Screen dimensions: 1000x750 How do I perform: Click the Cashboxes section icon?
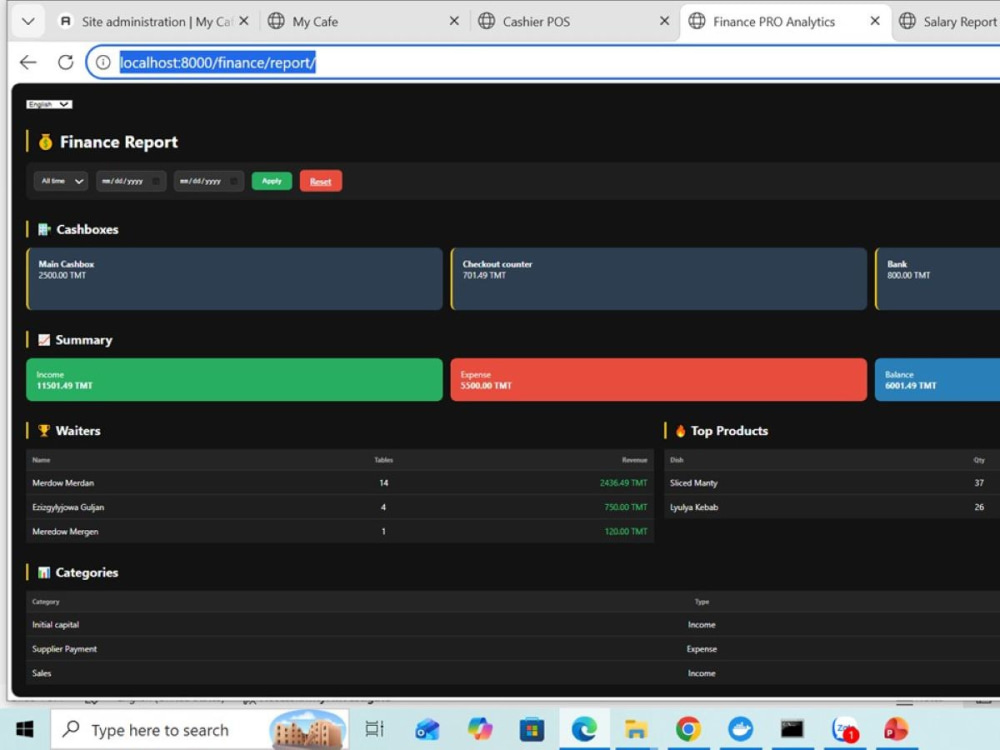[x=43, y=230]
